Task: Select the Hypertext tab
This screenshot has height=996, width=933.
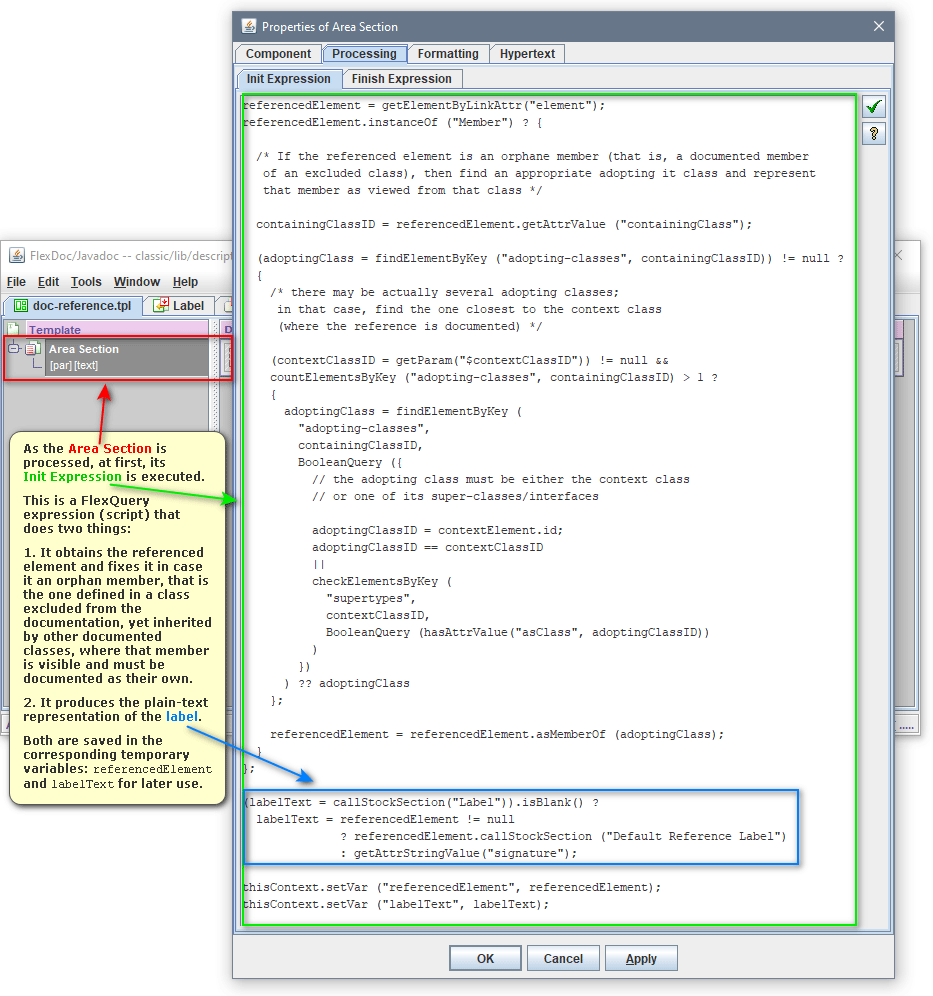Action: (527, 54)
